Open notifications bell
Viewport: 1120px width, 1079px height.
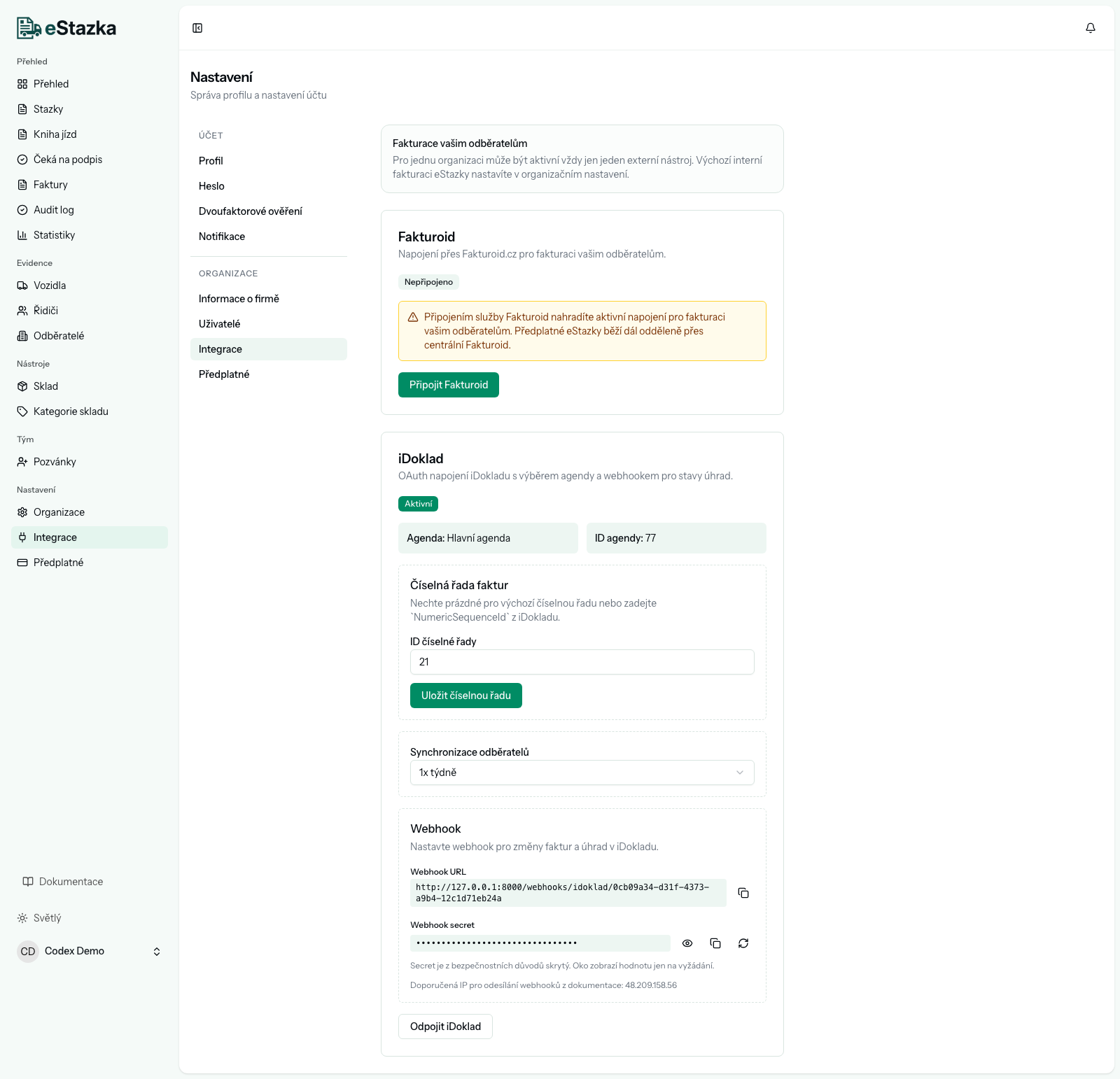coord(1091,28)
